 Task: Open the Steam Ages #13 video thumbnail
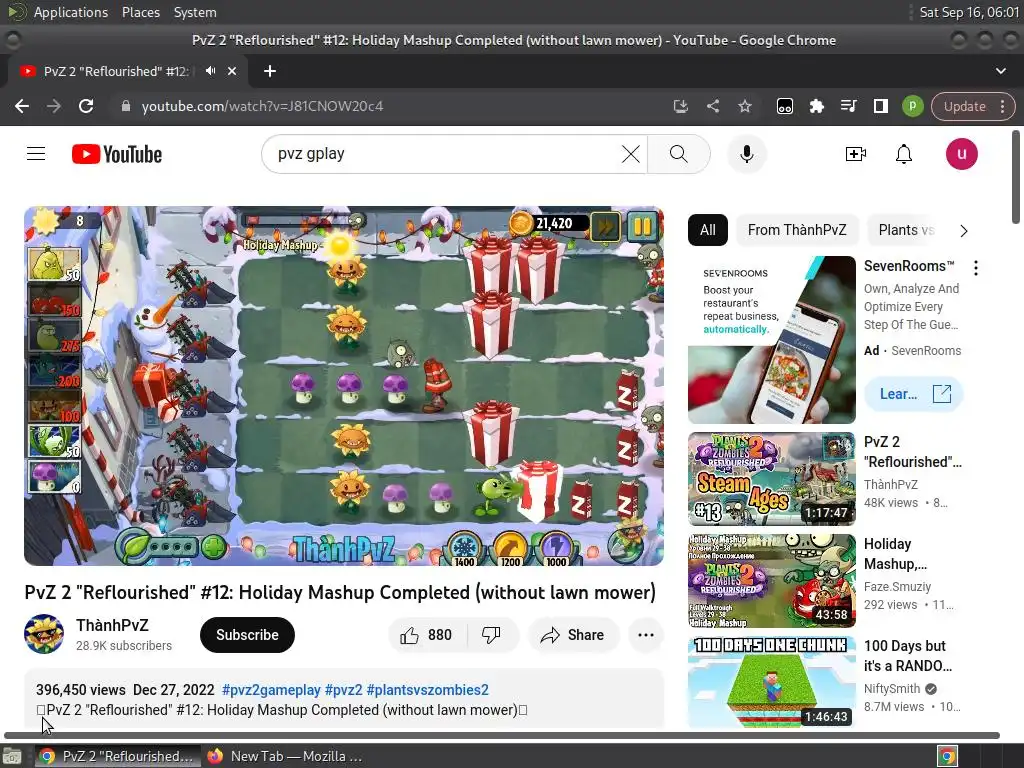[x=771, y=479]
